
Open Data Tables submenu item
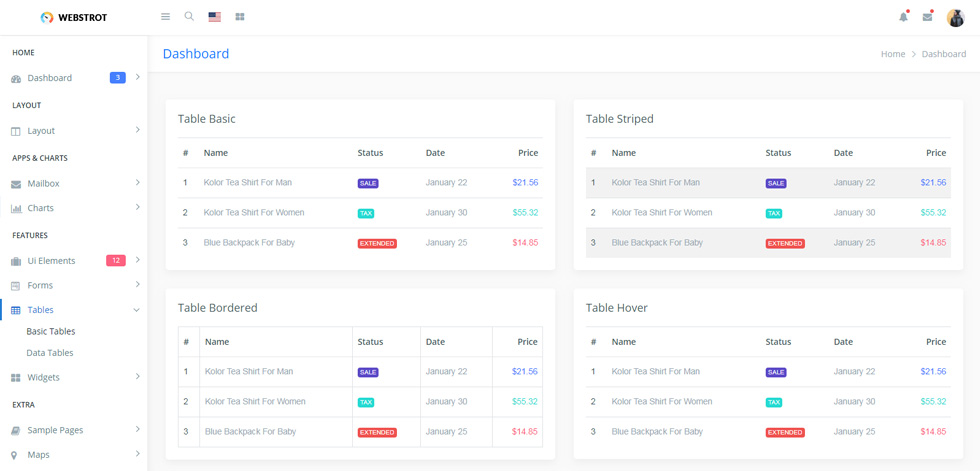[x=50, y=353]
